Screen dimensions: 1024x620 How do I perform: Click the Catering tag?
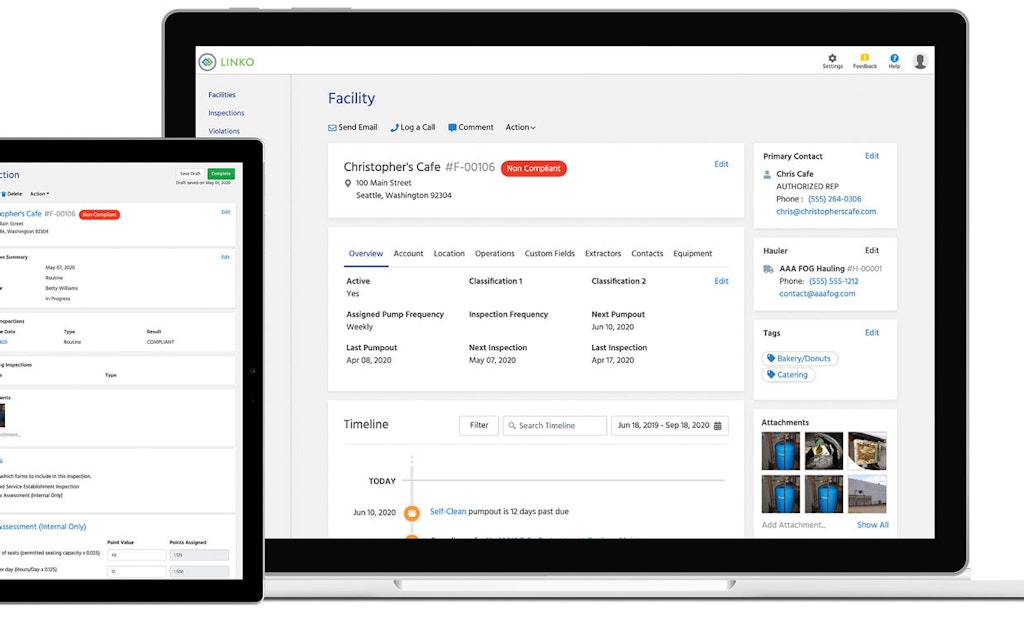788,375
